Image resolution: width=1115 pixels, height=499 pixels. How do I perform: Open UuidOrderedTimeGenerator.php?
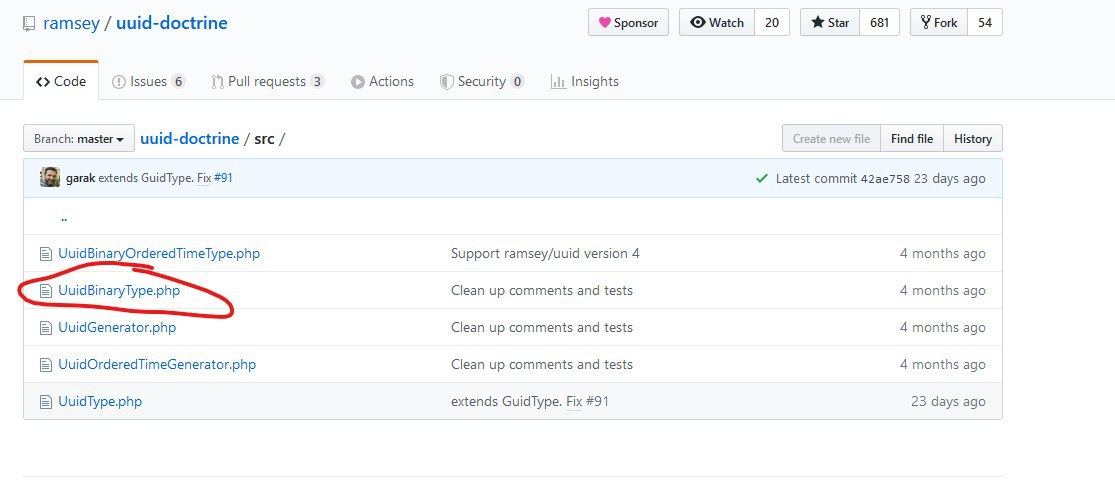coord(157,364)
